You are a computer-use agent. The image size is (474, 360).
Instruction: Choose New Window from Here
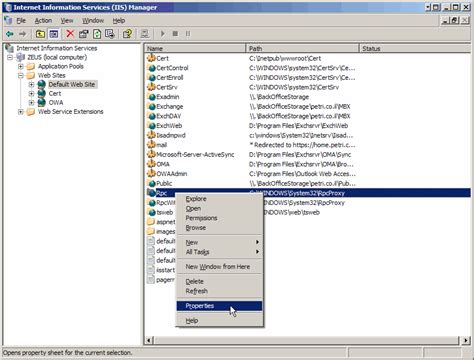point(219,267)
